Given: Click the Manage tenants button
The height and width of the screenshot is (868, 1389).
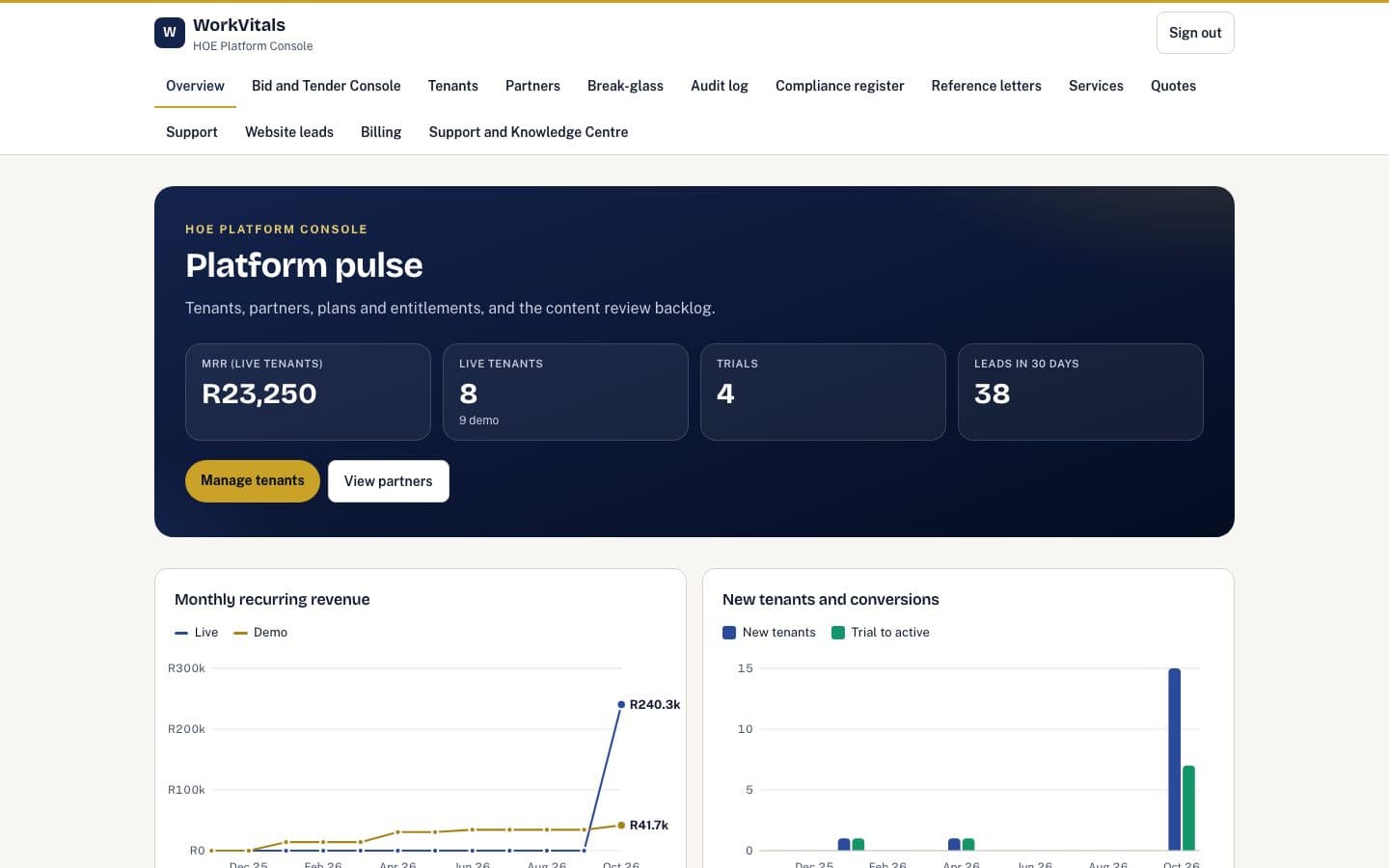Looking at the screenshot, I should click(253, 481).
